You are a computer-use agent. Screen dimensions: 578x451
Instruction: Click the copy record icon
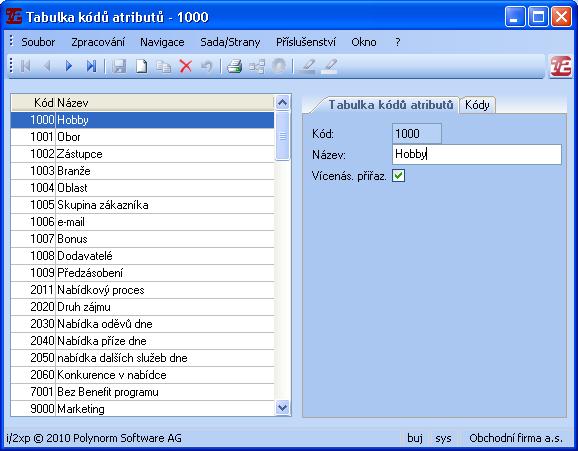[x=163, y=67]
